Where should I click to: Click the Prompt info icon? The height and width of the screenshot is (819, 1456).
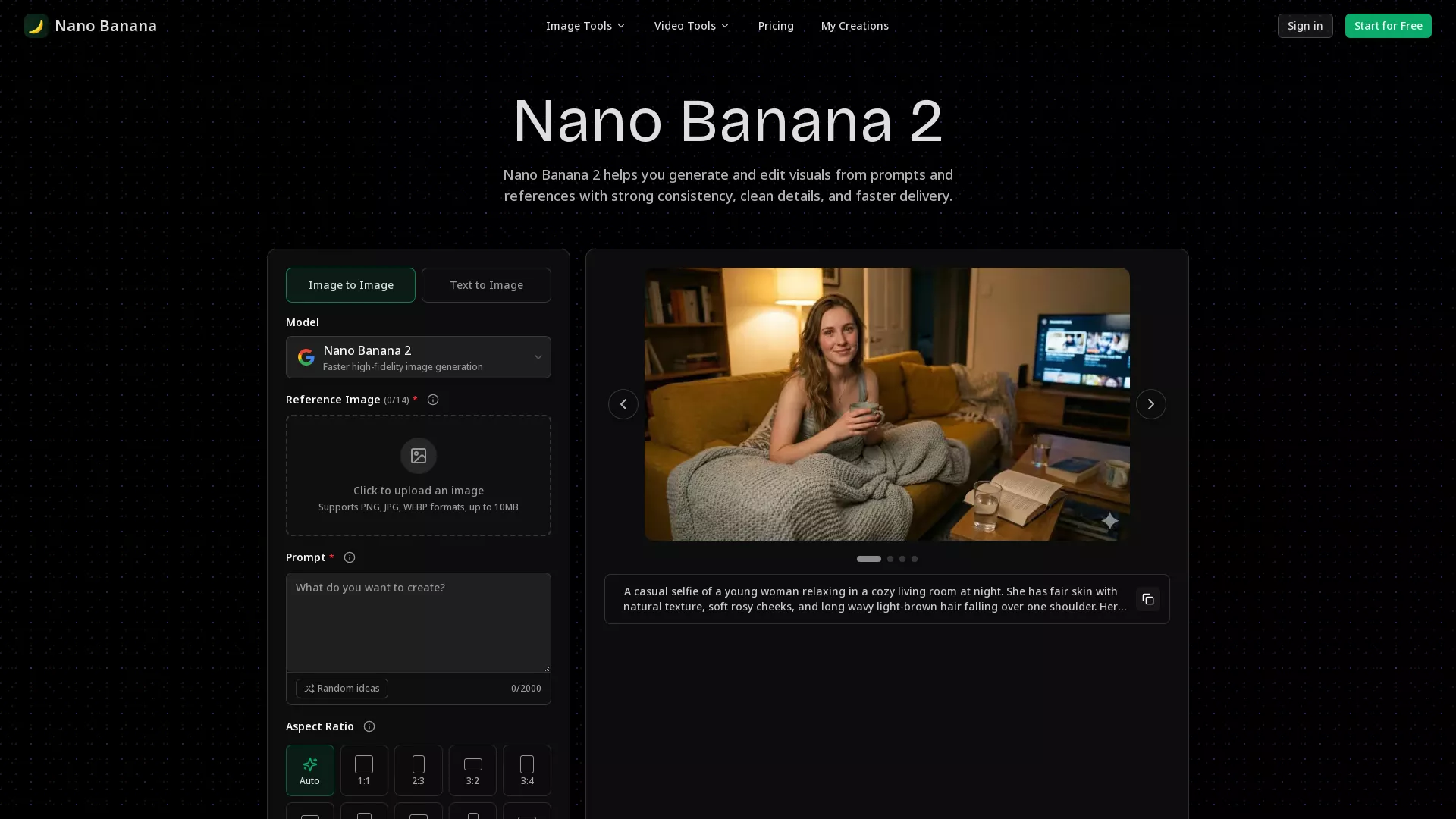349,557
